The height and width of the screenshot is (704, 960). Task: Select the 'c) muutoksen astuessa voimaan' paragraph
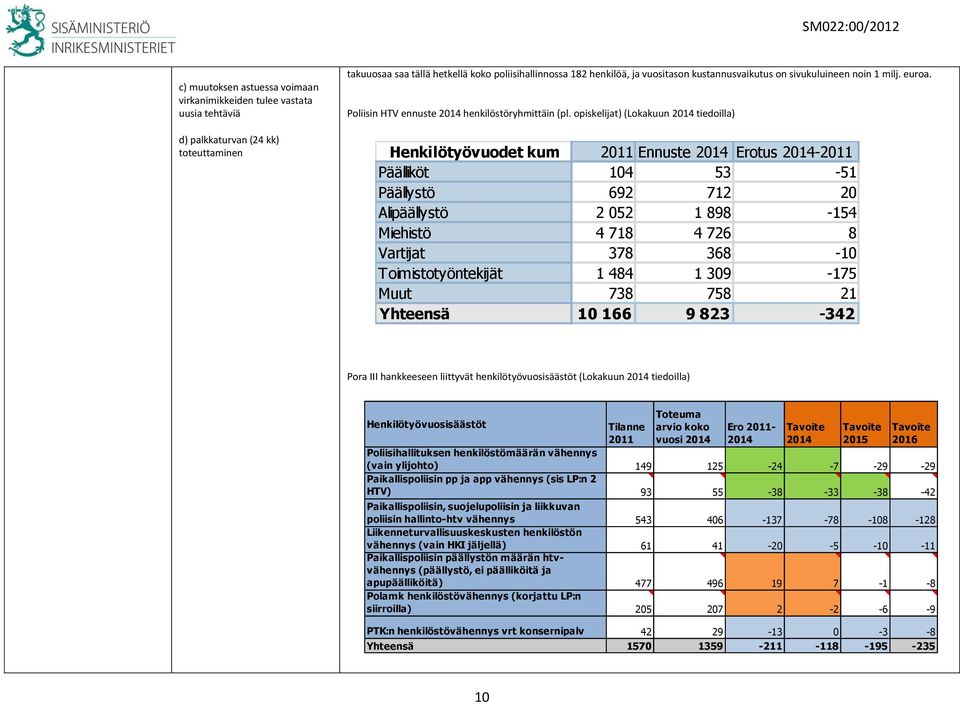[x=249, y=100]
